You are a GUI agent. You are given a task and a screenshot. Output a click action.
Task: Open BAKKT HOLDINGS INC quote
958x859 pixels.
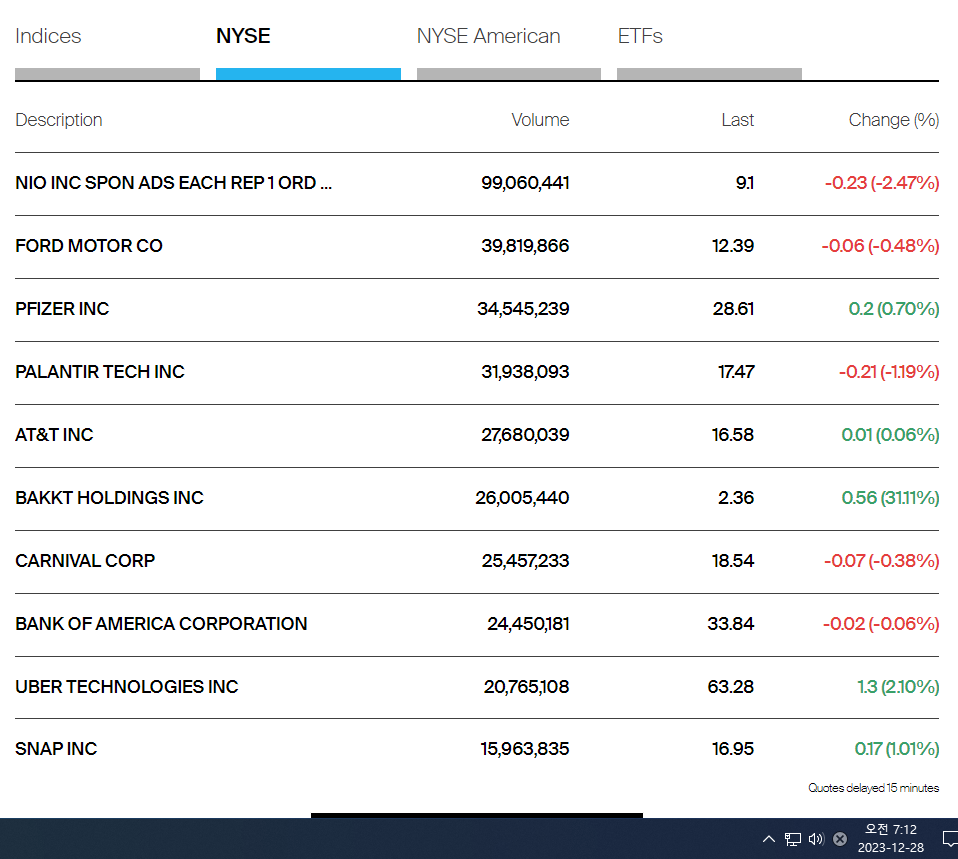click(109, 497)
